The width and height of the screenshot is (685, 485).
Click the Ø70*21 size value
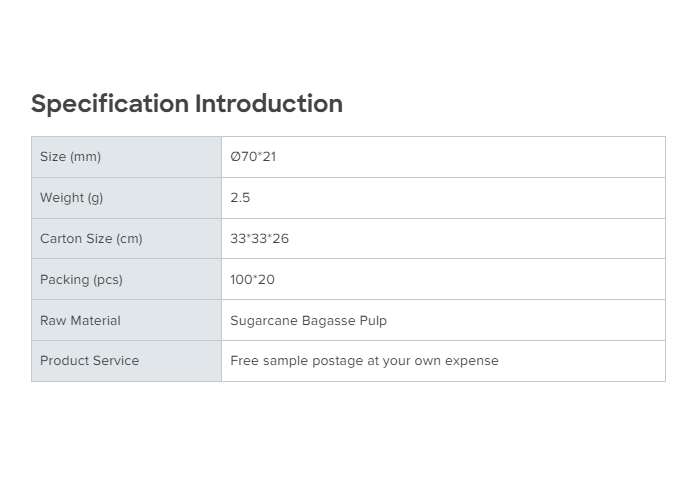click(253, 157)
